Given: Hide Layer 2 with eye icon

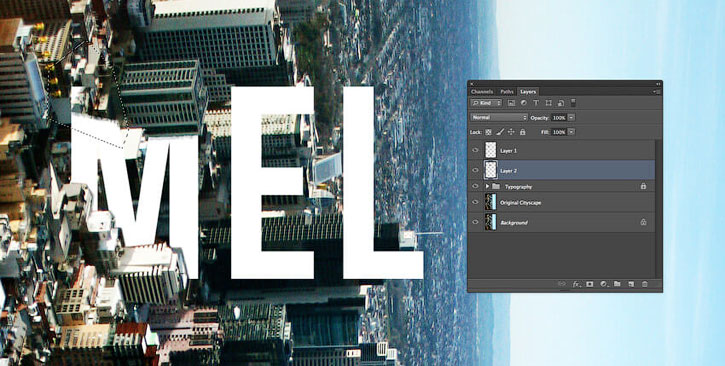Looking at the screenshot, I should (475, 170).
